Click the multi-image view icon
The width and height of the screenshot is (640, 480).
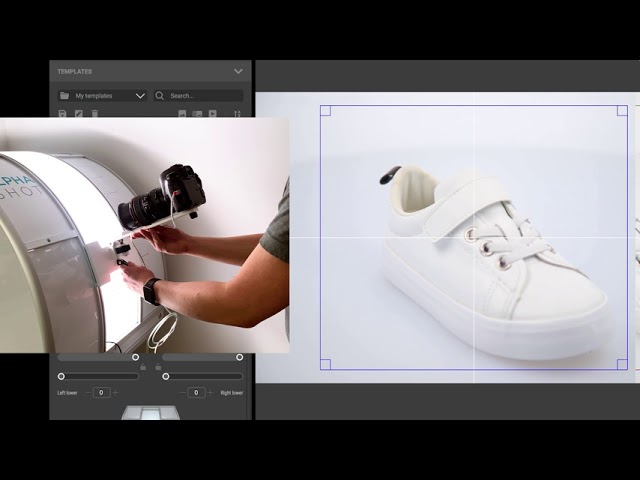pyautogui.click(x=197, y=113)
